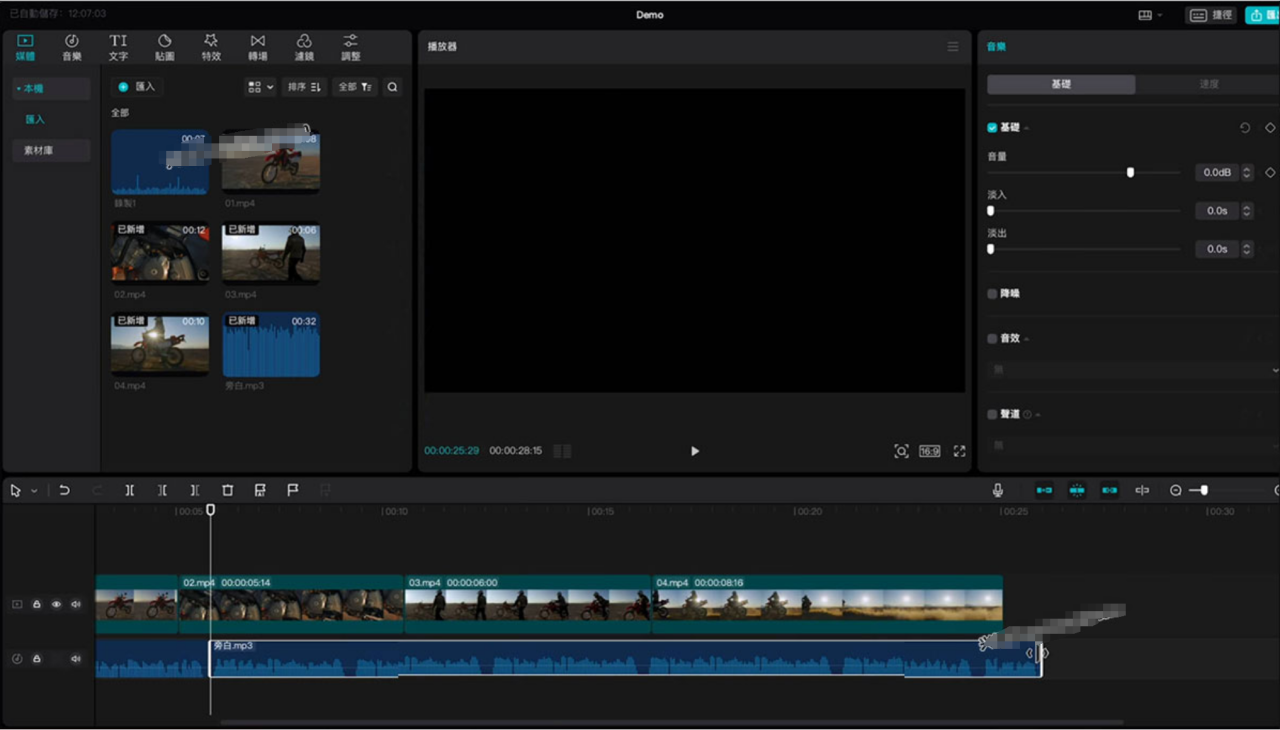Expand the selection tool mode dropdown arrow
This screenshot has height=730, width=1280.
(34, 491)
